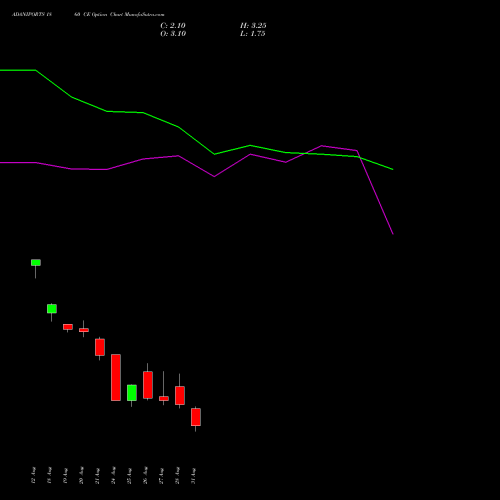Click the open value O: 3.10
This screenshot has width=500, height=500.
tap(173, 34)
